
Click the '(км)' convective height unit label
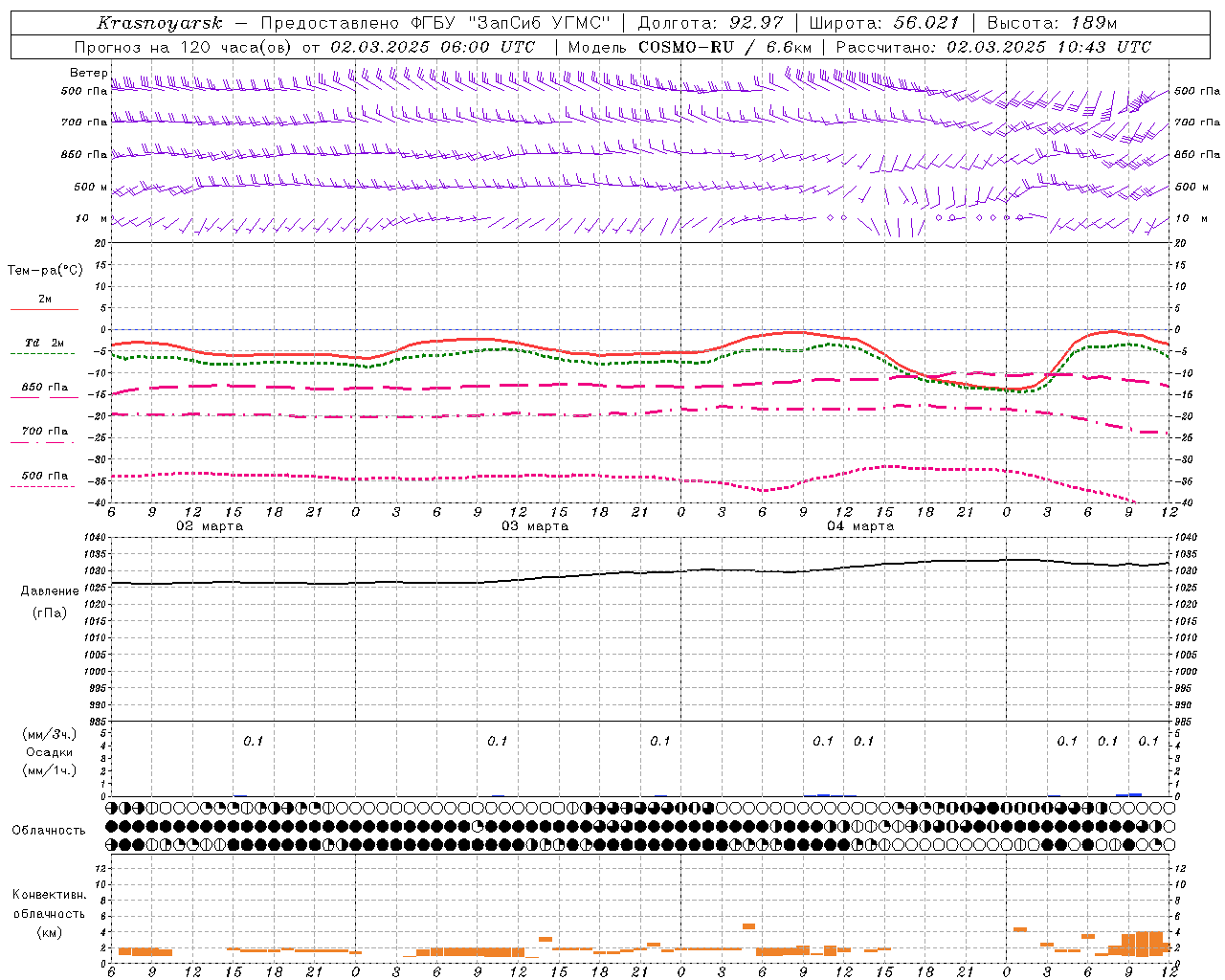(50, 932)
